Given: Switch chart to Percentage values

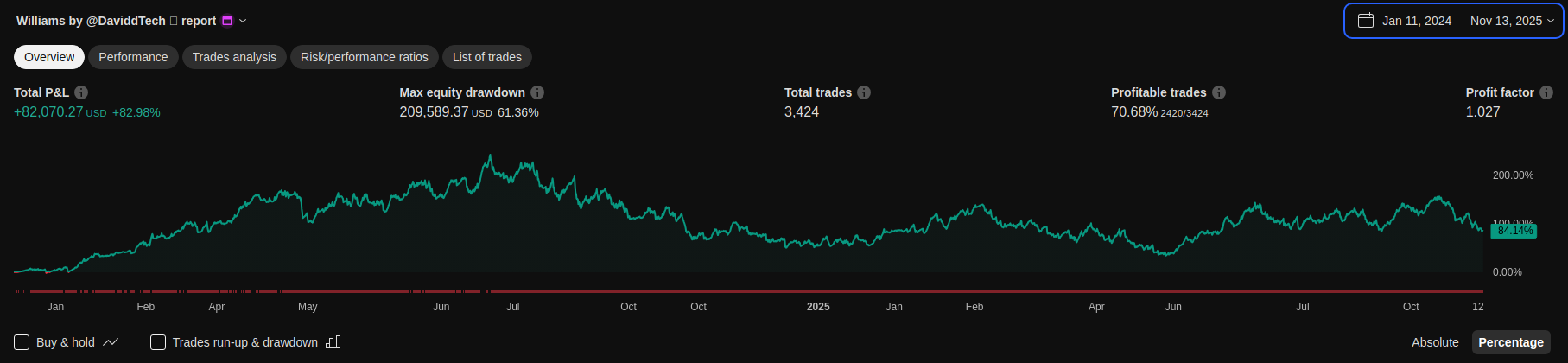Looking at the screenshot, I should pyautogui.click(x=1511, y=342).
